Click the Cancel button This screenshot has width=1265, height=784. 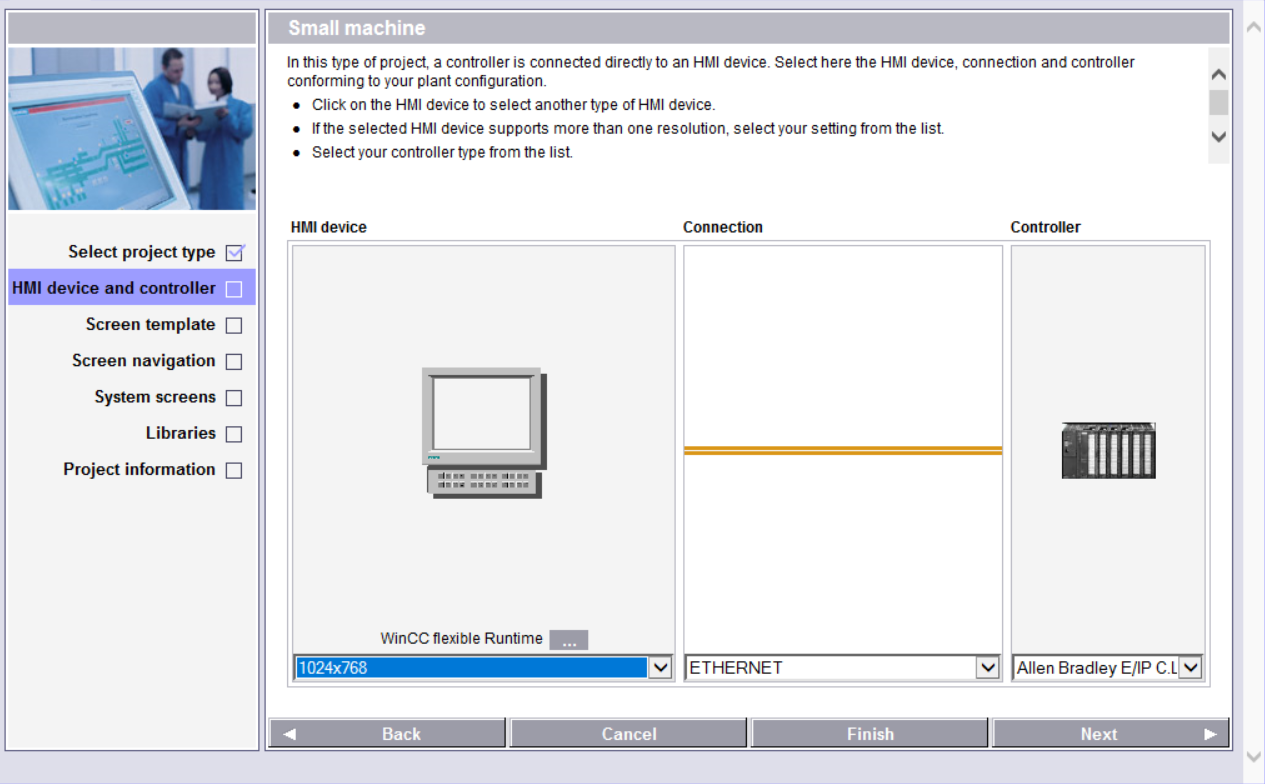pos(629,734)
